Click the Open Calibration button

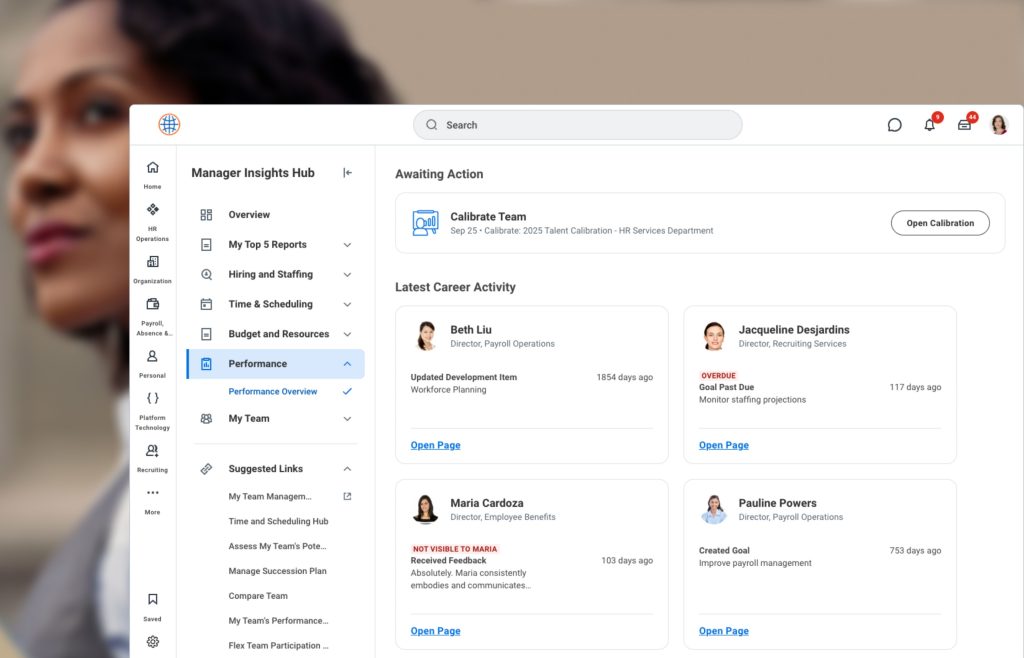[x=939, y=223]
